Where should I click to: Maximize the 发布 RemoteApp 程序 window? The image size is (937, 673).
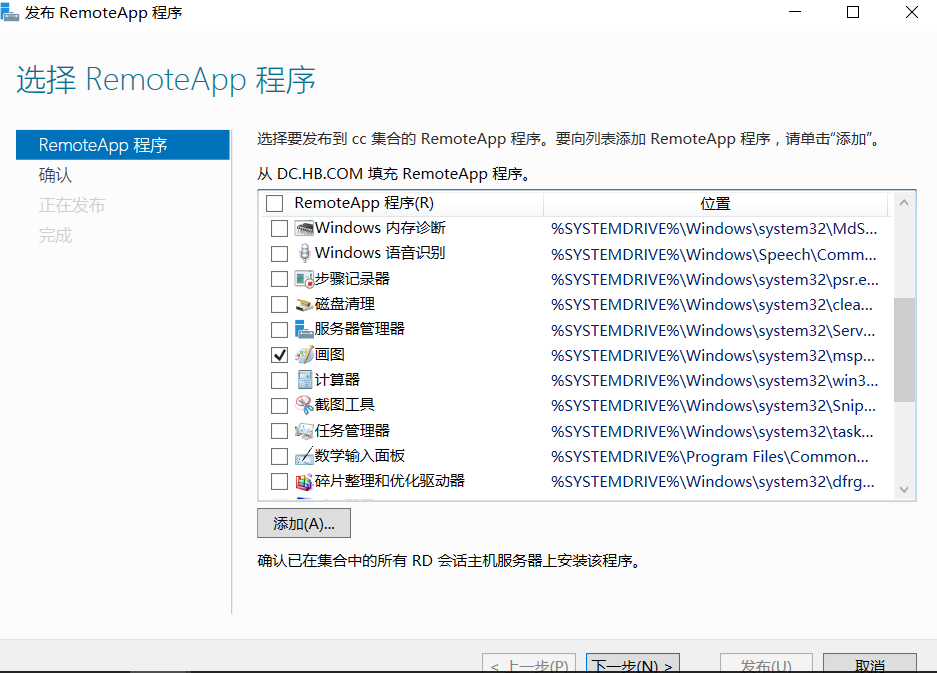click(x=853, y=12)
